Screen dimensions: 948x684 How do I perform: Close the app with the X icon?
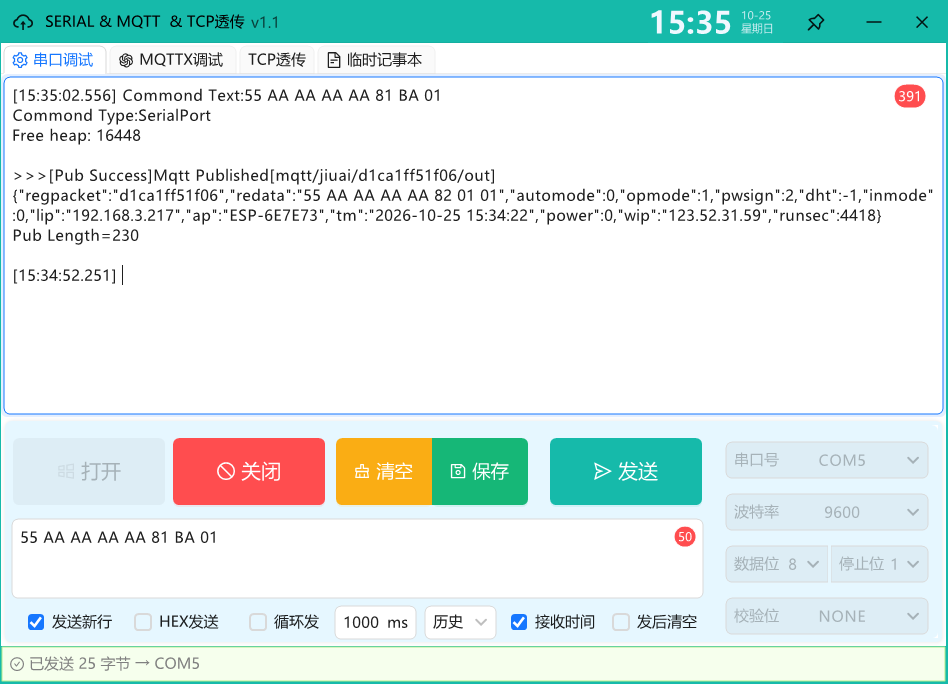click(921, 22)
